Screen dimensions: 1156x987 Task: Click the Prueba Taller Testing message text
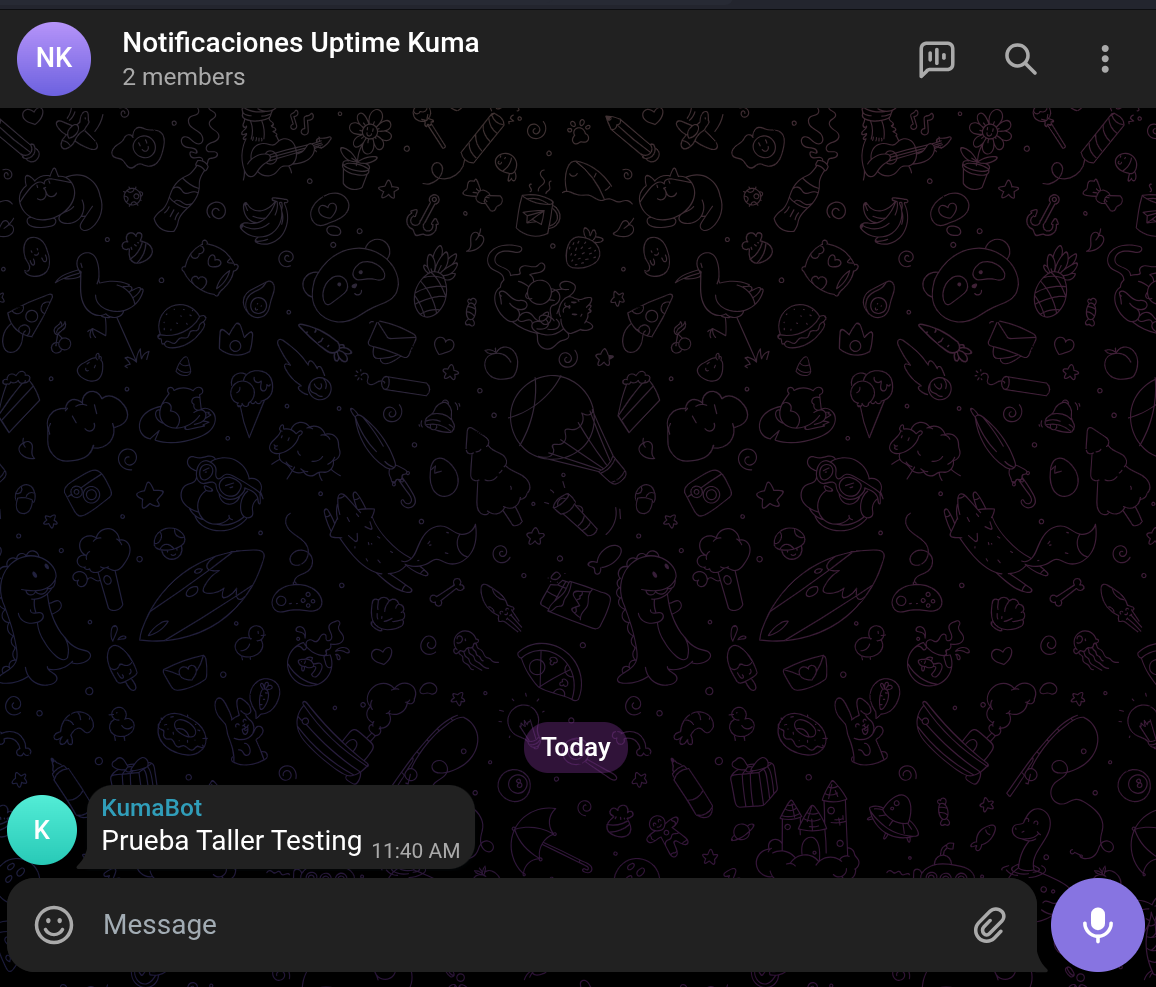click(x=231, y=841)
